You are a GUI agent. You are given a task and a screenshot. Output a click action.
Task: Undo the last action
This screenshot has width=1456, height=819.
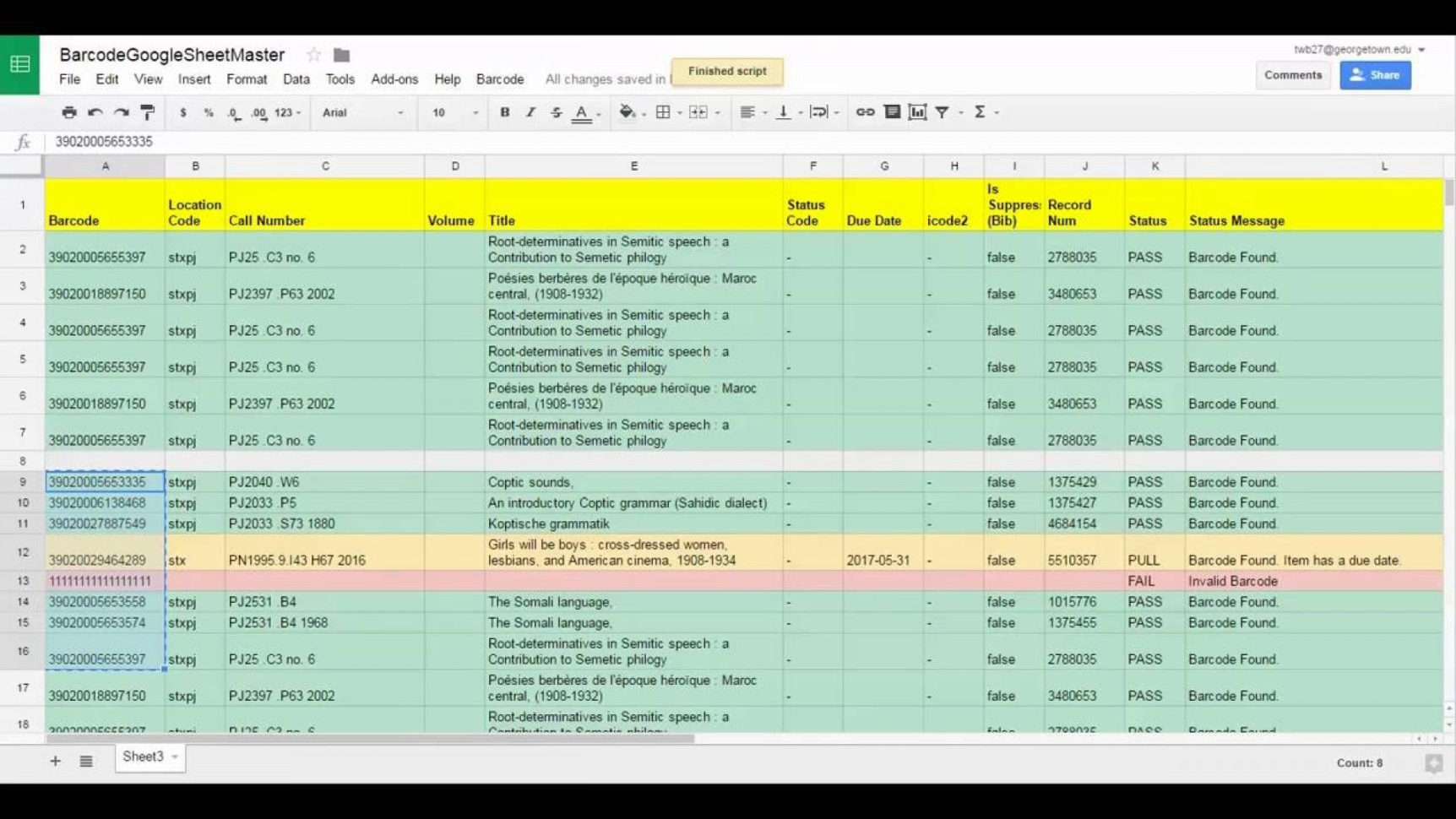click(x=95, y=112)
